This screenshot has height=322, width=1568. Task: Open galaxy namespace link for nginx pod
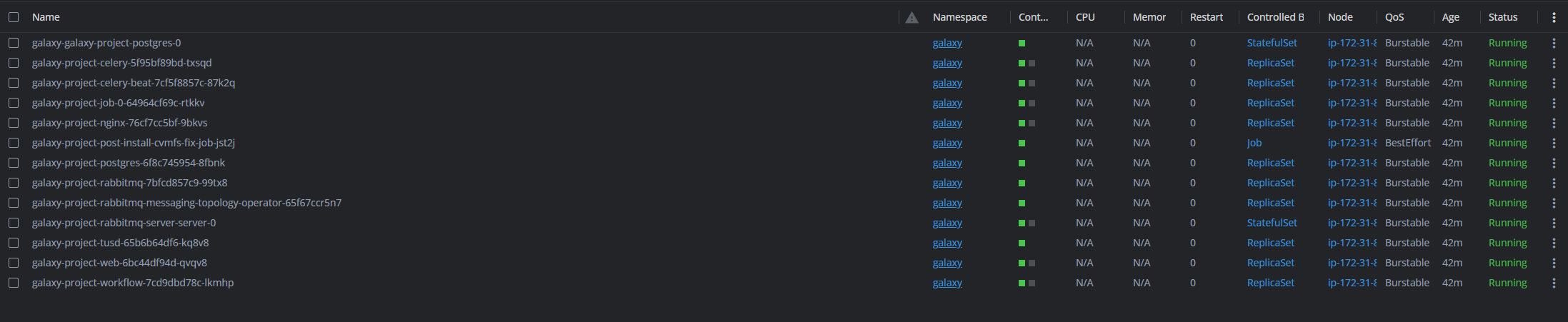(947, 123)
